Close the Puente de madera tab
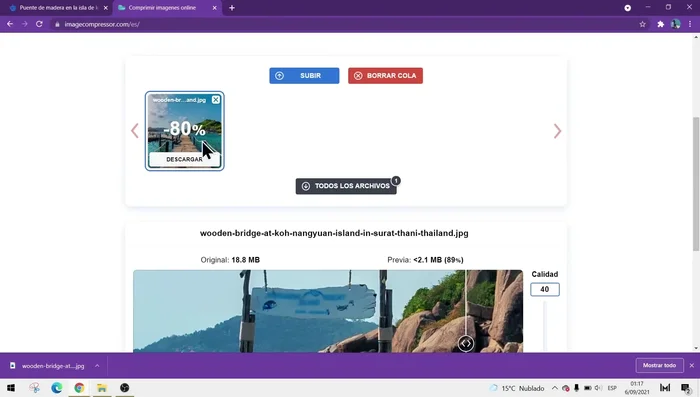The width and height of the screenshot is (700, 397). [x=106, y=8]
